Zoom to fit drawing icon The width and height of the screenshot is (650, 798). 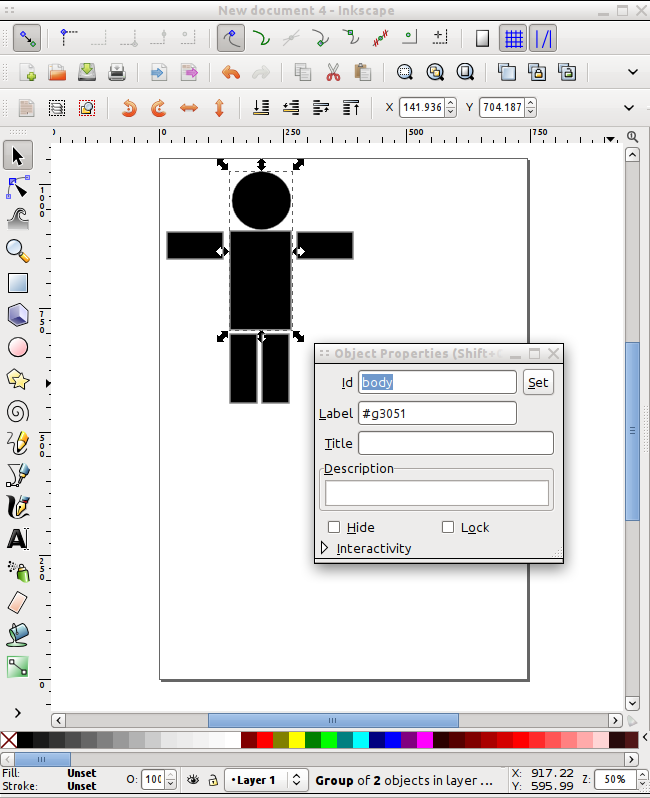435,72
